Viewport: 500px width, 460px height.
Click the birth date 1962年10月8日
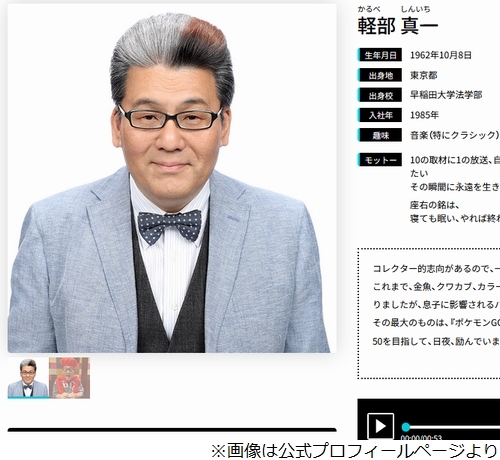coord(441,55)
